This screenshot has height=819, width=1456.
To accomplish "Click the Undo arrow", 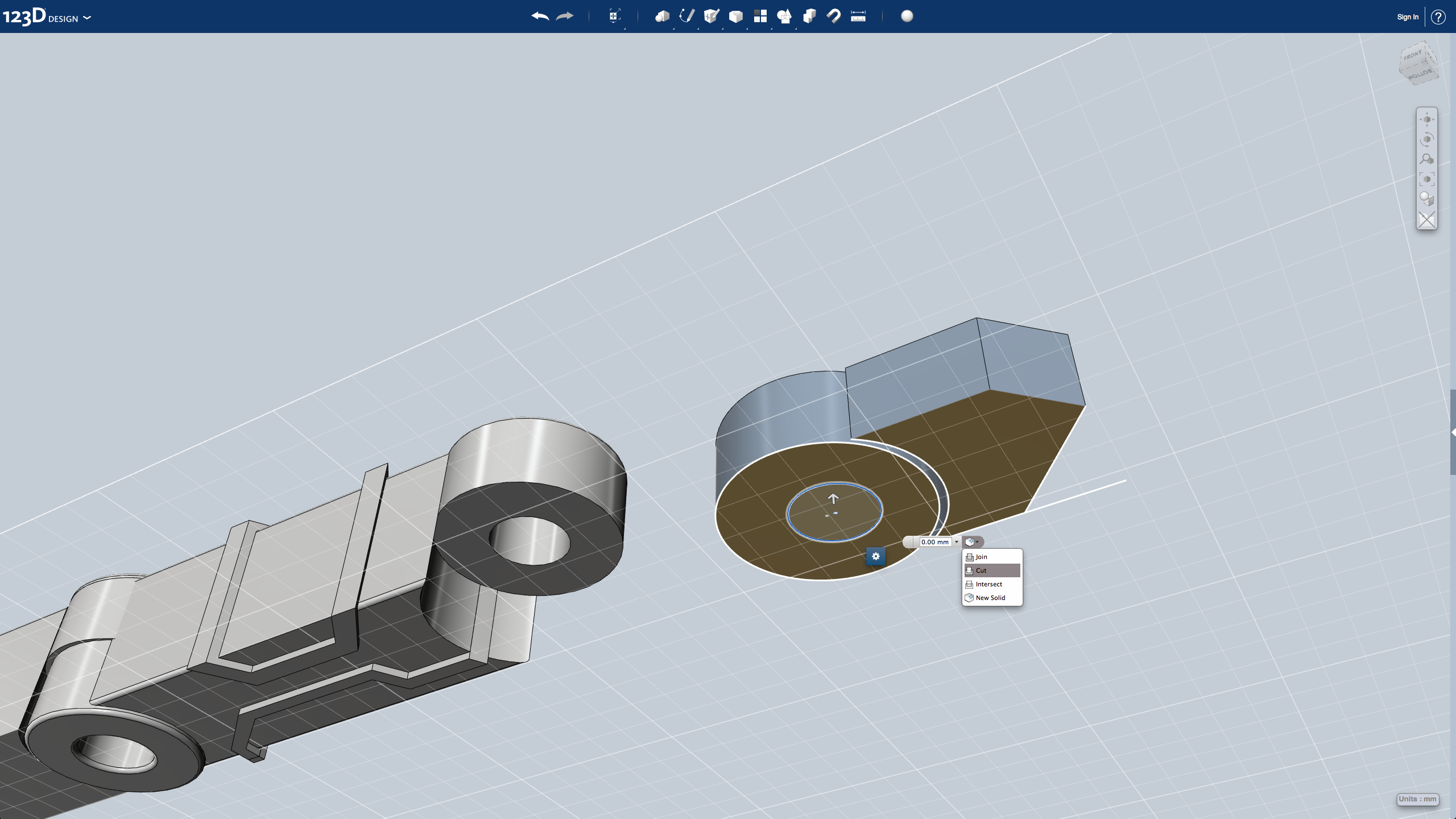I will pos(540,16).
